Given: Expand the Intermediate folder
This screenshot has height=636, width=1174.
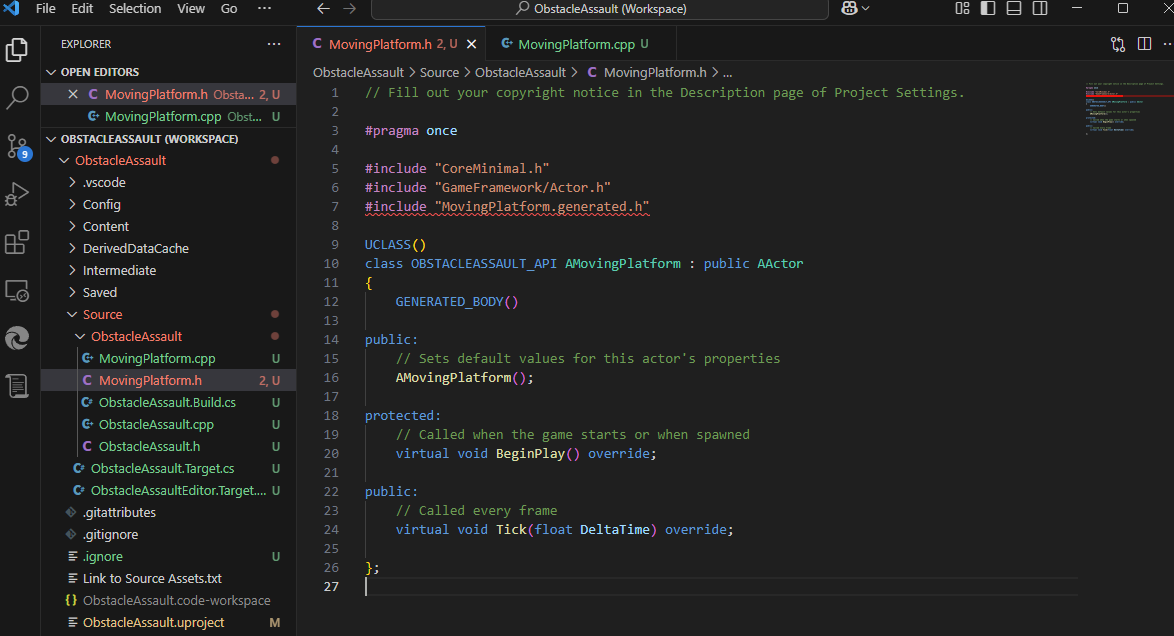Looking at the screenshot, I should point(72,270).
